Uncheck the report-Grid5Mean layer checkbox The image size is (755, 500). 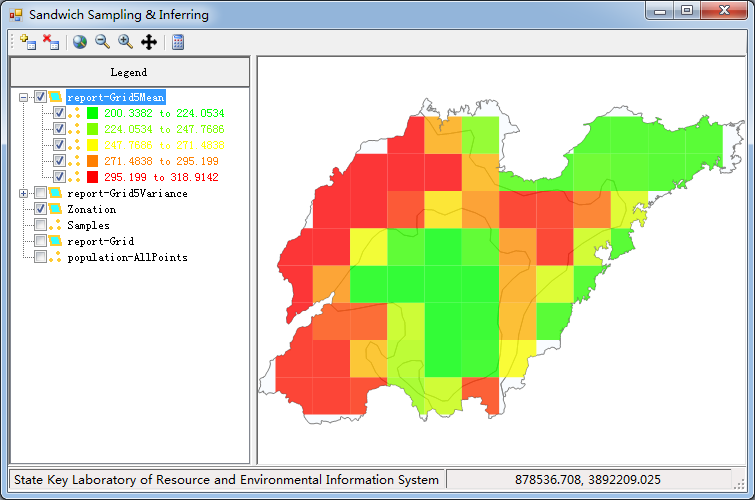click(40, 97)
